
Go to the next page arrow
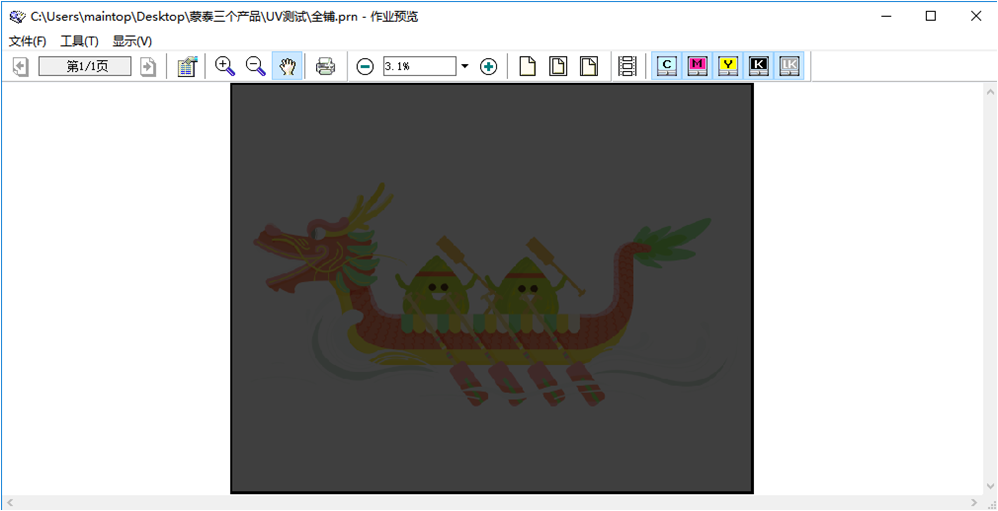pyautogui.click(x=148, y=66)
